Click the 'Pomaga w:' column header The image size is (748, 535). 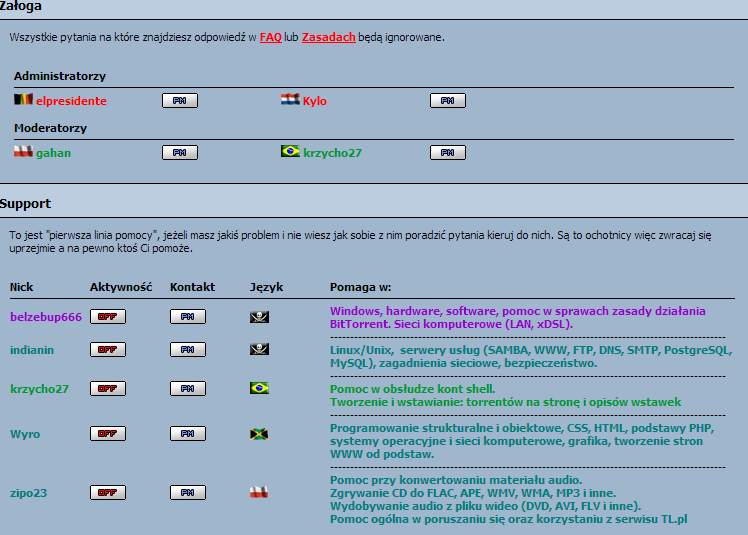361,288
